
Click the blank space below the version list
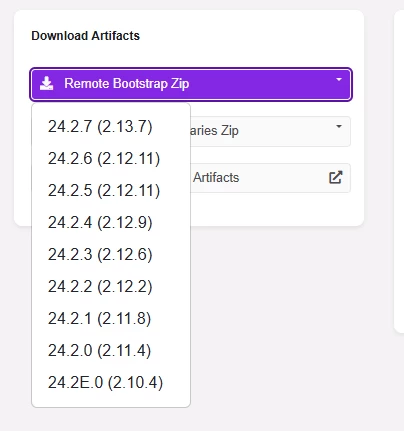point(111,419)
